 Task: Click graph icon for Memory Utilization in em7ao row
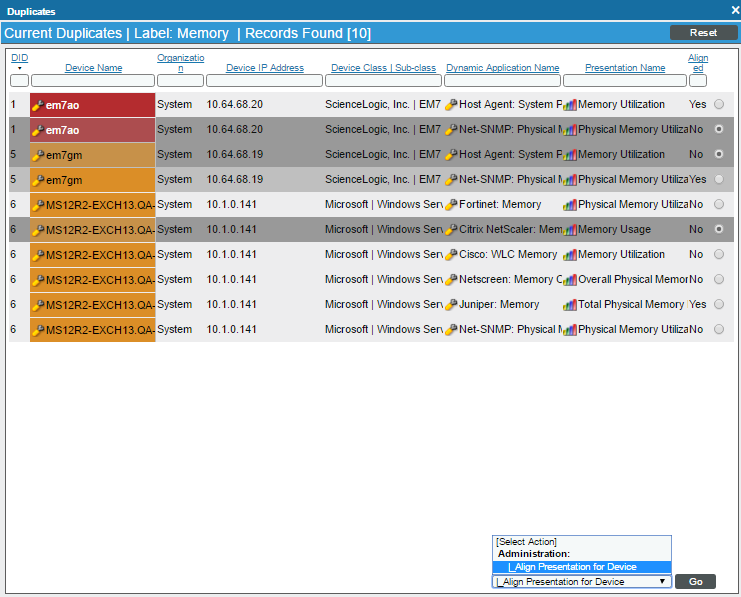click(570, 105)
